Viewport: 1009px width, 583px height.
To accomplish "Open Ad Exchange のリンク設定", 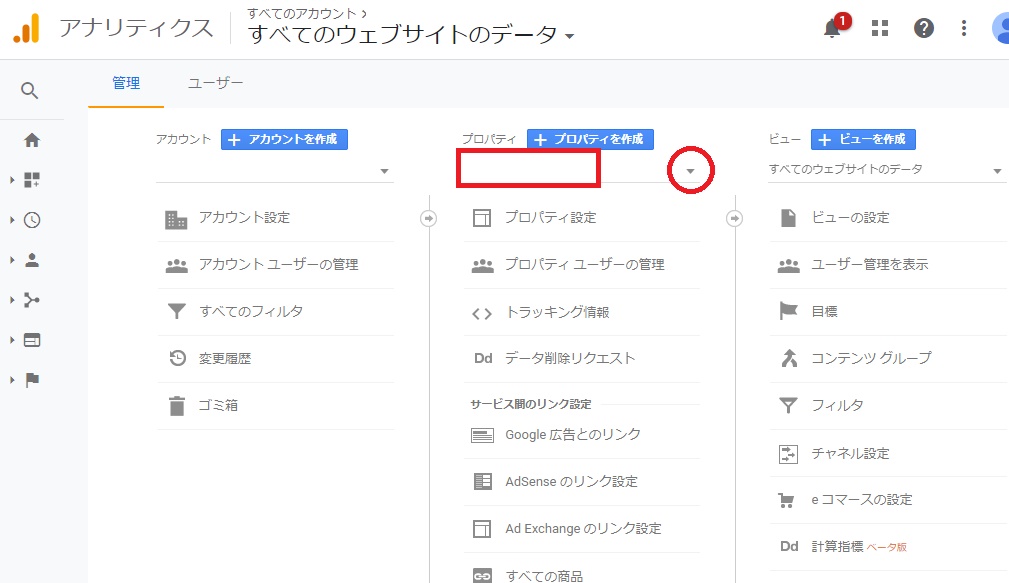I will click(582, 529).
